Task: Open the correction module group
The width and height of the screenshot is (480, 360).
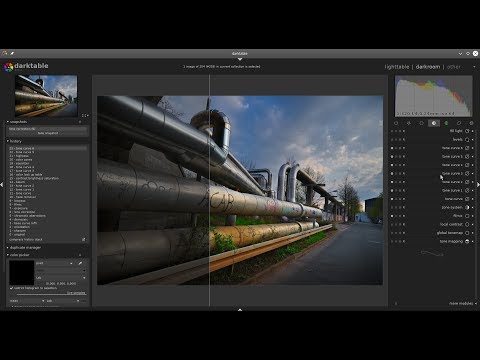Action: click(x=459, y=123)
